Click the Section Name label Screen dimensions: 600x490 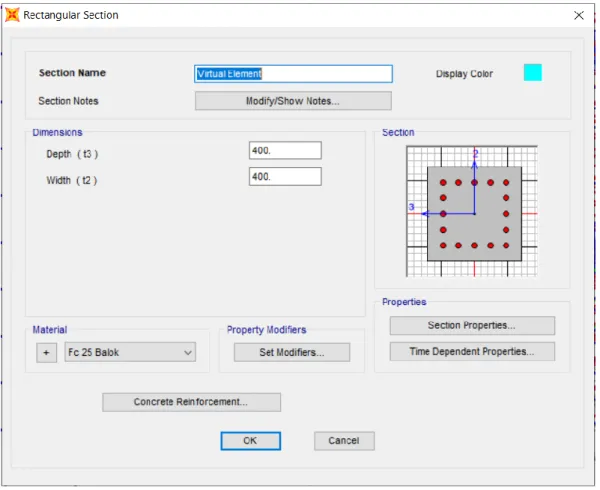tap(72, 73)
